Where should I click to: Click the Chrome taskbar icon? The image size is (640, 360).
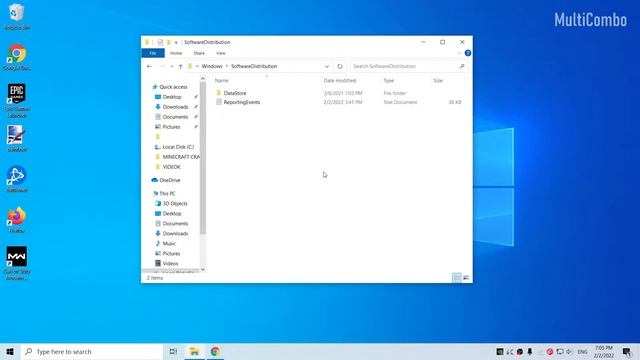click(x=215, y=351)
